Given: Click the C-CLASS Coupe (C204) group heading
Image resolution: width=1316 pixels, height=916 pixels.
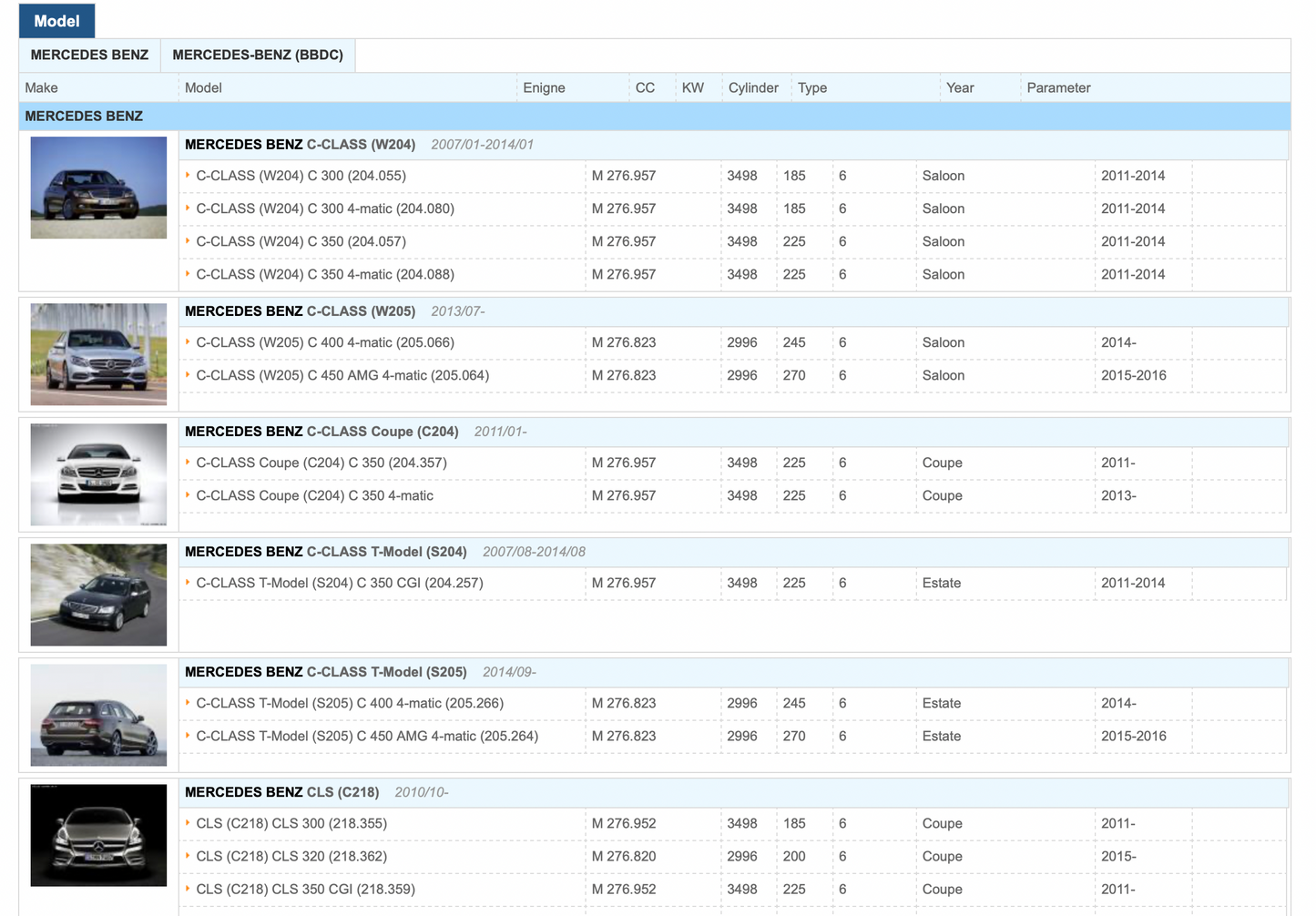Looking at the screenshot, I should click(x=321, y=432).
